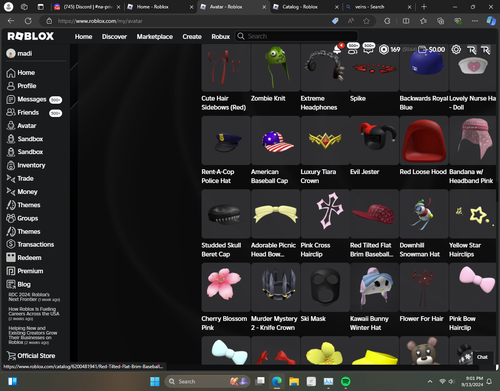The width and height of the screenshot is (500, 391).
Task: Open the notifications bell icon
Action: 337,49
